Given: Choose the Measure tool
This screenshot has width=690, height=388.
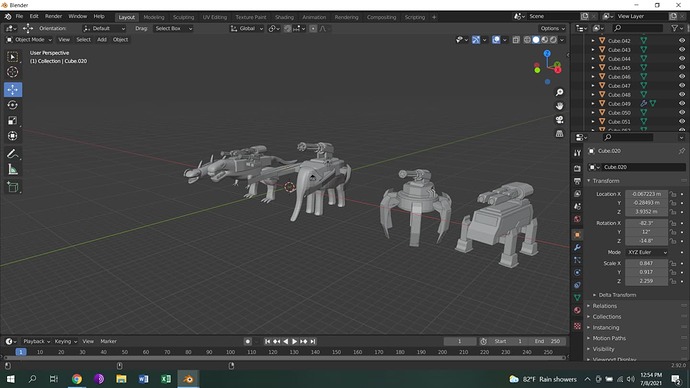Looking at the screenshot, I should coord(13,169).
